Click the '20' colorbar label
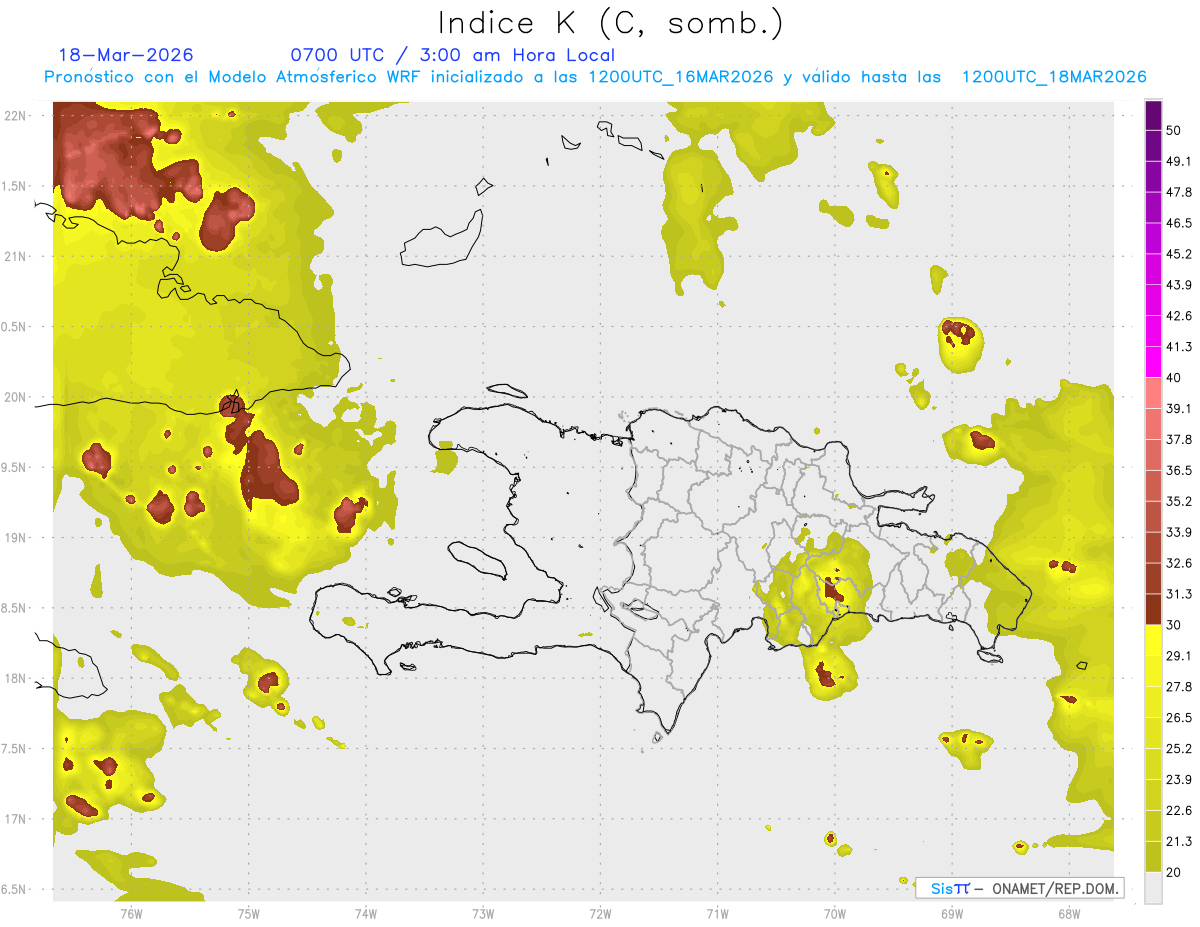Screen dimensions: 1200x927 [x=1174, y=873]
